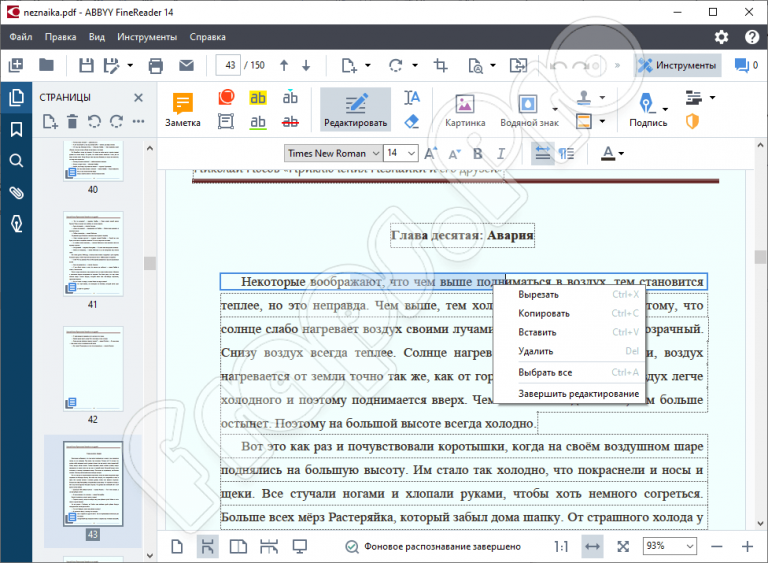
Task: Click the Водяной знак watermark tool
Action: coord(526,110)
